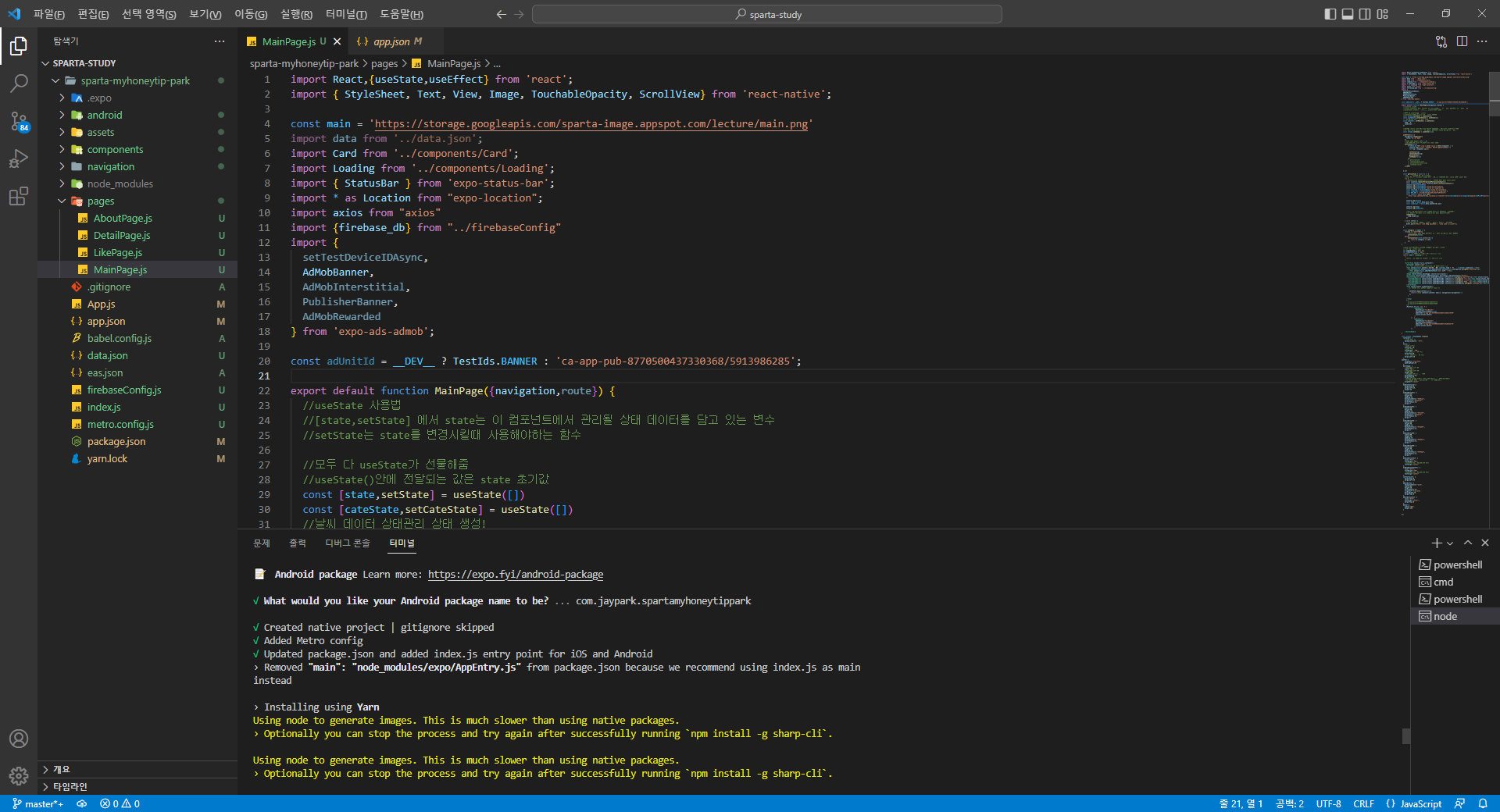This screenshot has height=812, width=1500.
Task: Expand the .expo folder
Action: tap(137, 98)
